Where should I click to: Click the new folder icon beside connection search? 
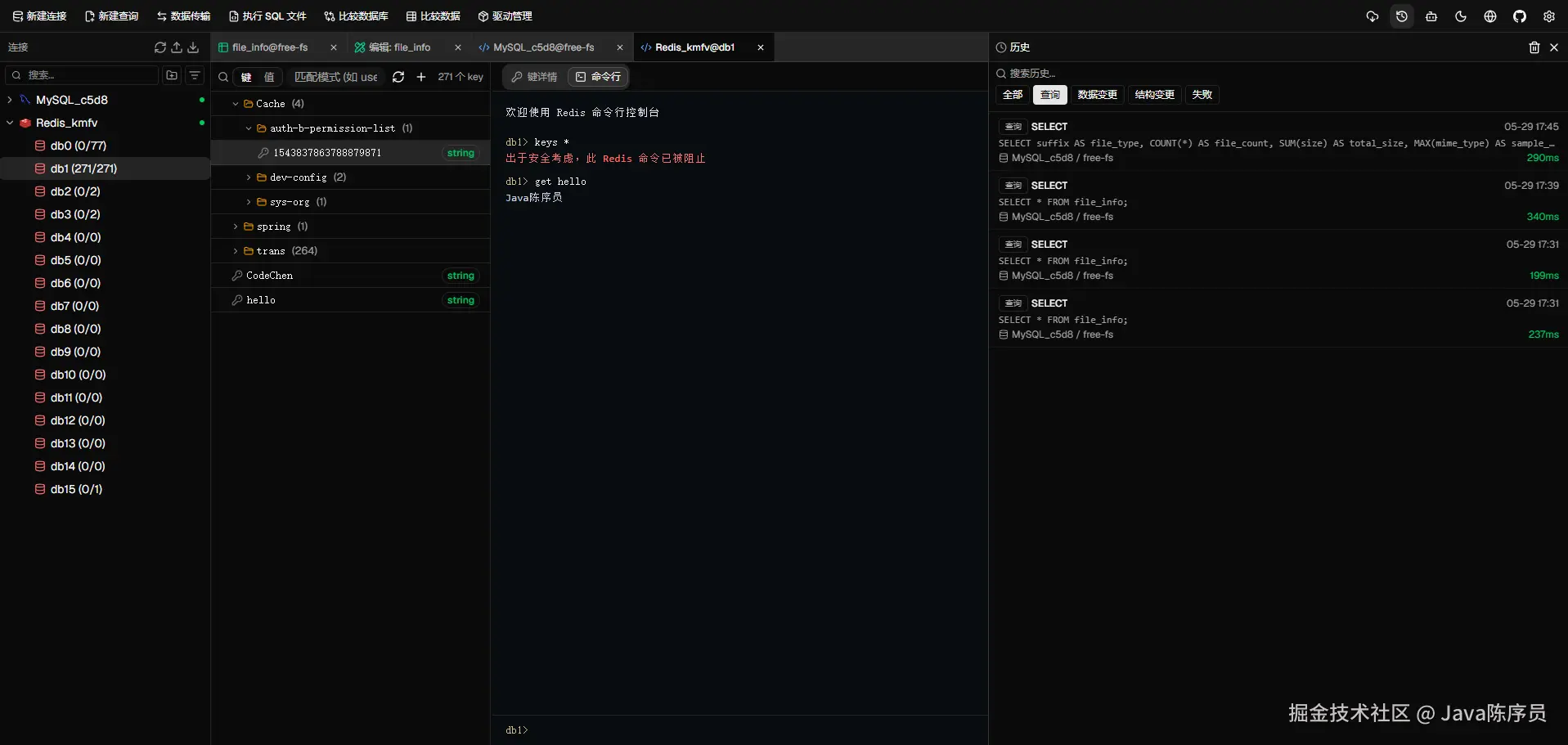pyautogui.click(x=172, y=75)
